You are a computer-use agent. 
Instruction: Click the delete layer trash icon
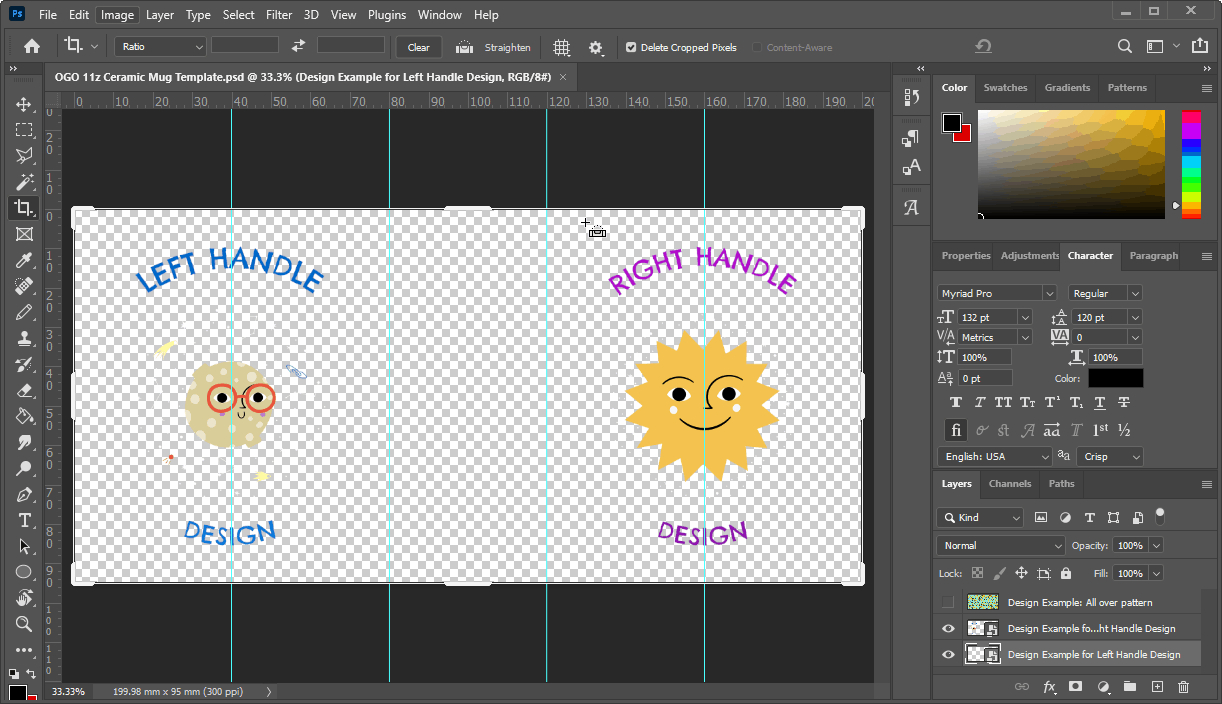[1184, 687]
